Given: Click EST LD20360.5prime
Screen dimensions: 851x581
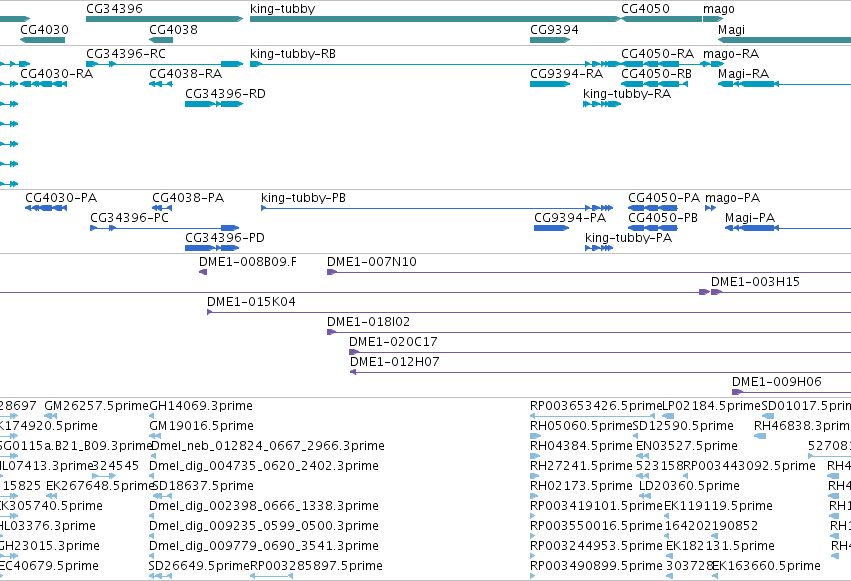Looking at the screenshot, I should point(645,496).
